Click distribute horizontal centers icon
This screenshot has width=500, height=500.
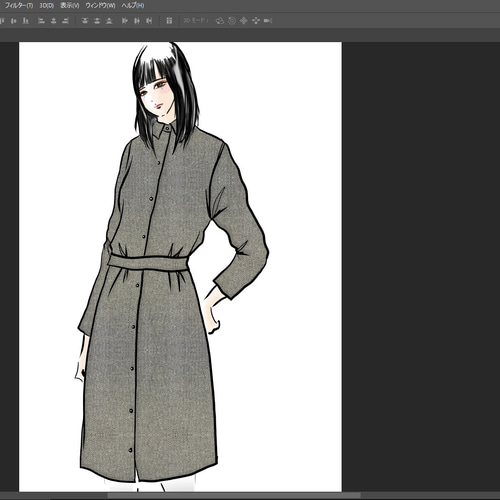point(137,21)
